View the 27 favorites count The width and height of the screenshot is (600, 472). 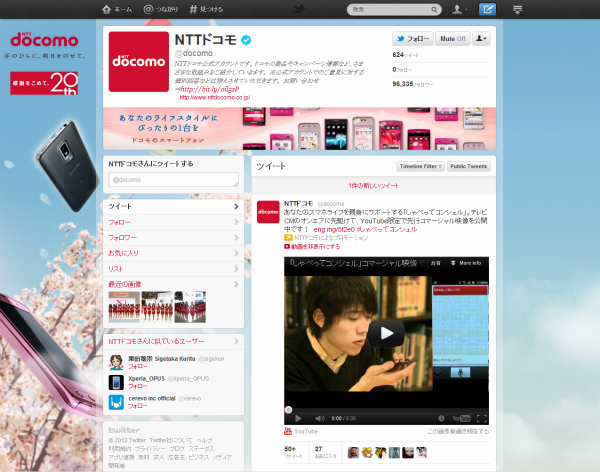click(325, 452)
